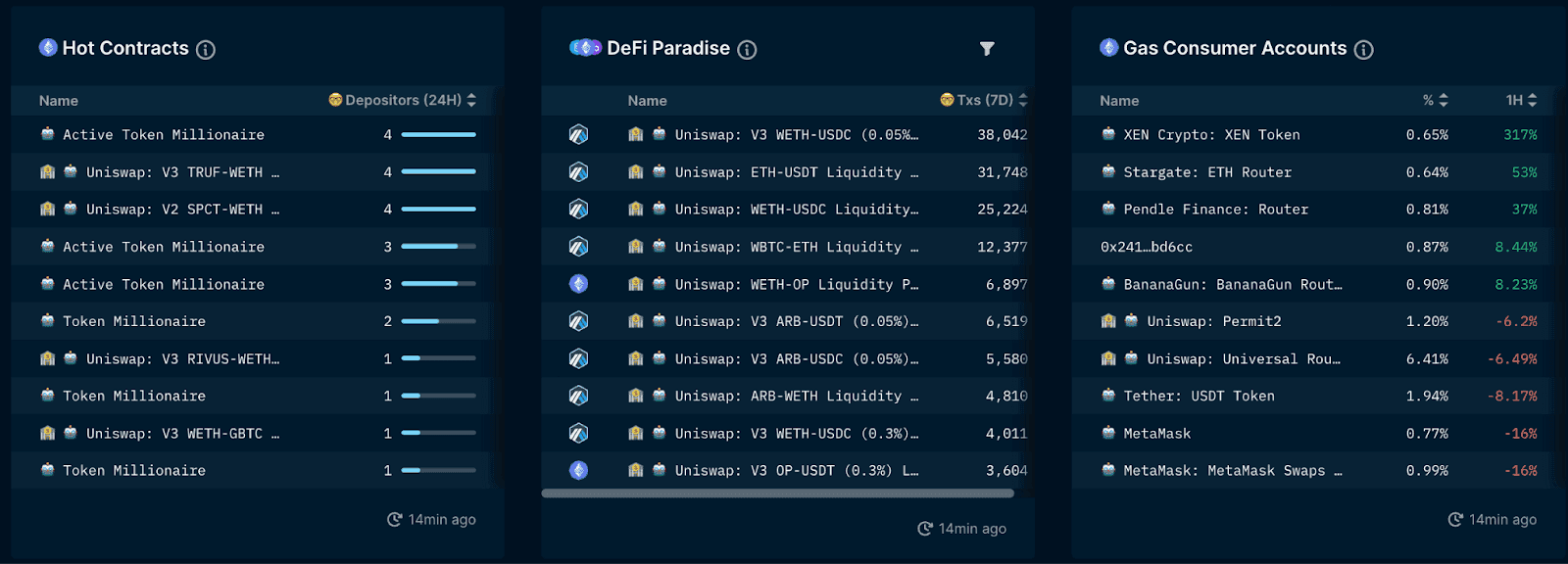Open Uniswap: WETH-USDC Liquidity pool
This screenshot has width=1568, height=564.
(797, 210)
